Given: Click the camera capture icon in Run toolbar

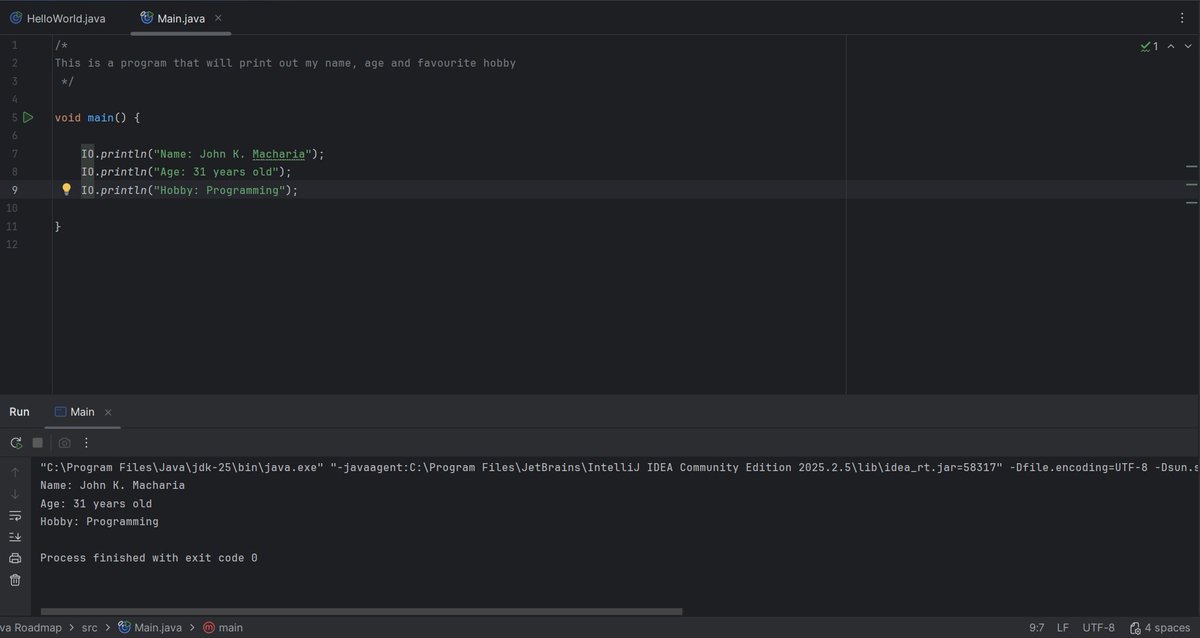Looking at the screenshot, I should point(64,442).
